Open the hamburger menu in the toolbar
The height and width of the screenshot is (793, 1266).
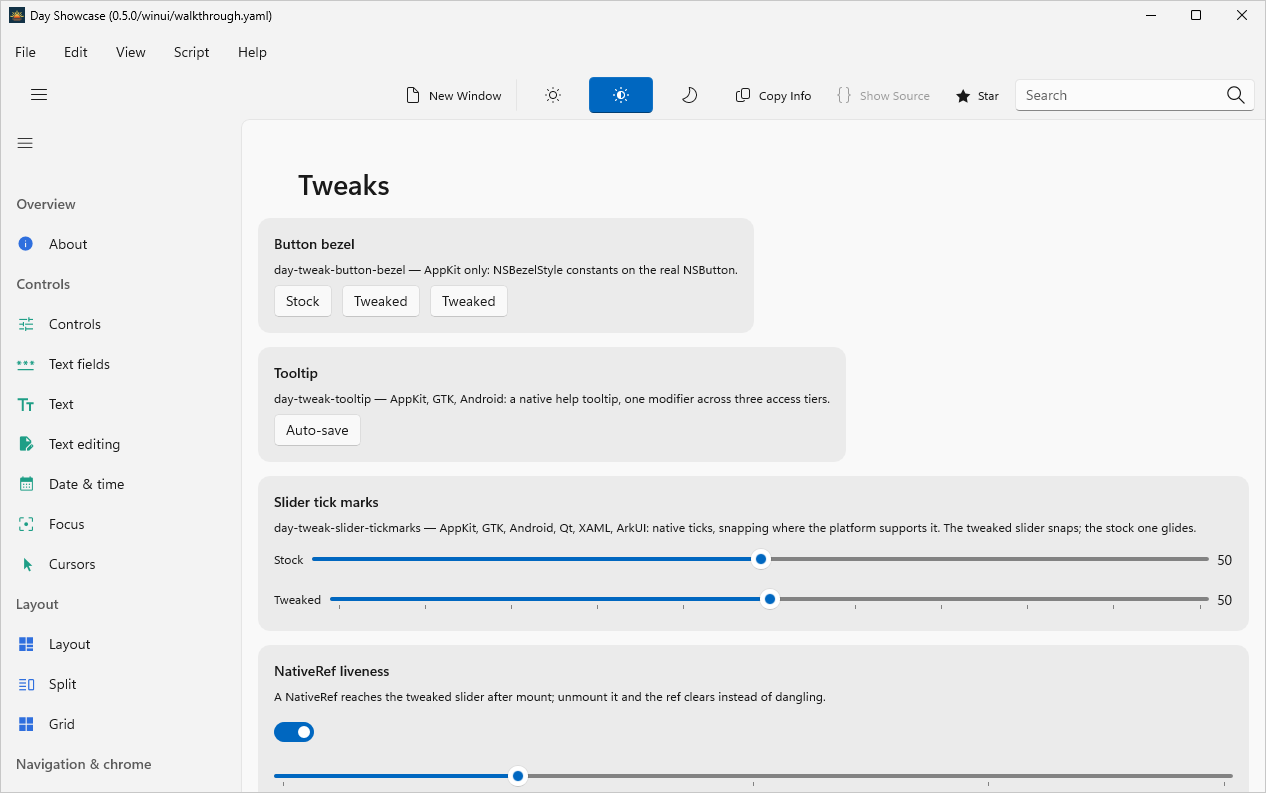click(39, 95)
